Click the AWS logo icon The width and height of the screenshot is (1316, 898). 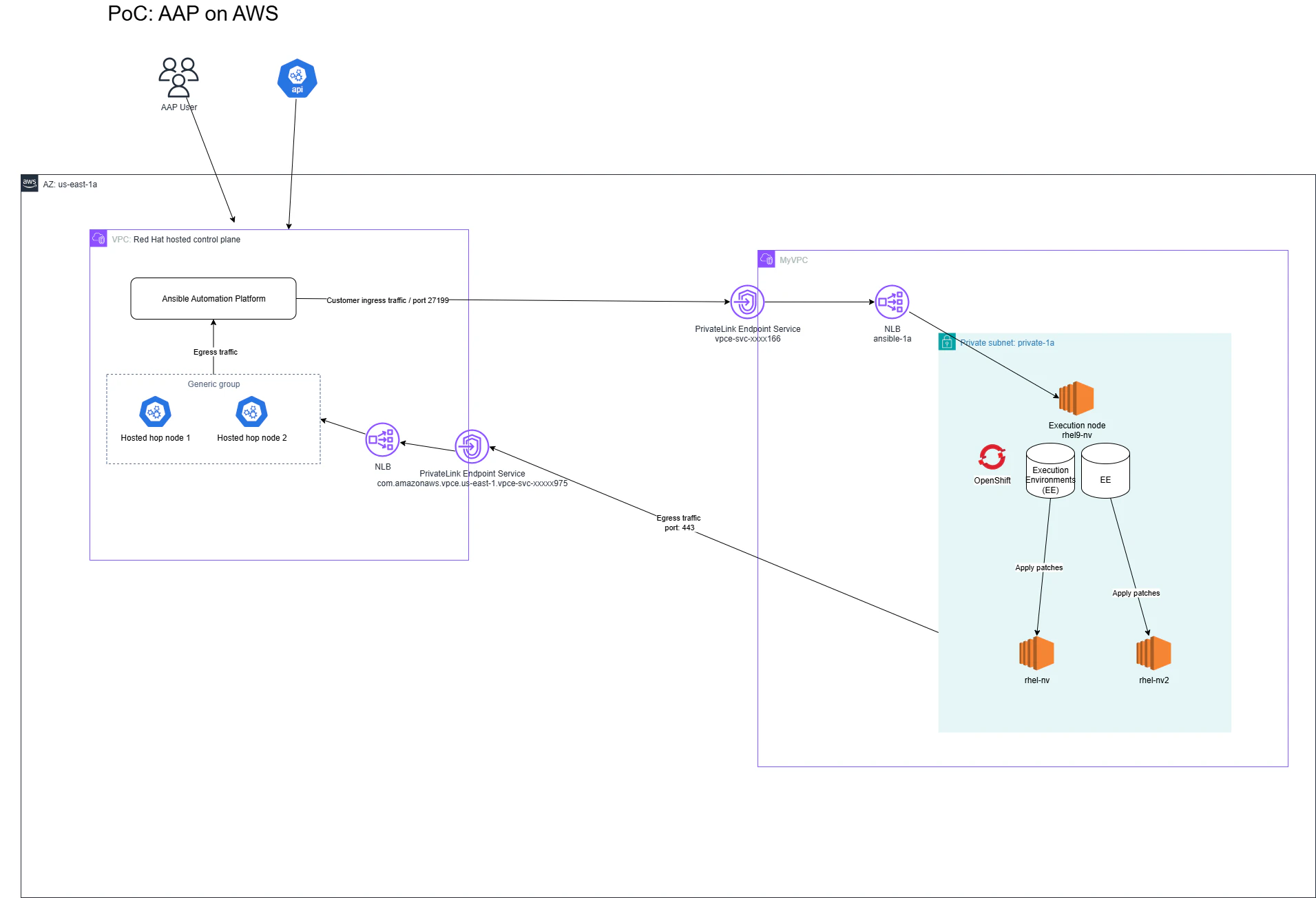click(30, 183)
